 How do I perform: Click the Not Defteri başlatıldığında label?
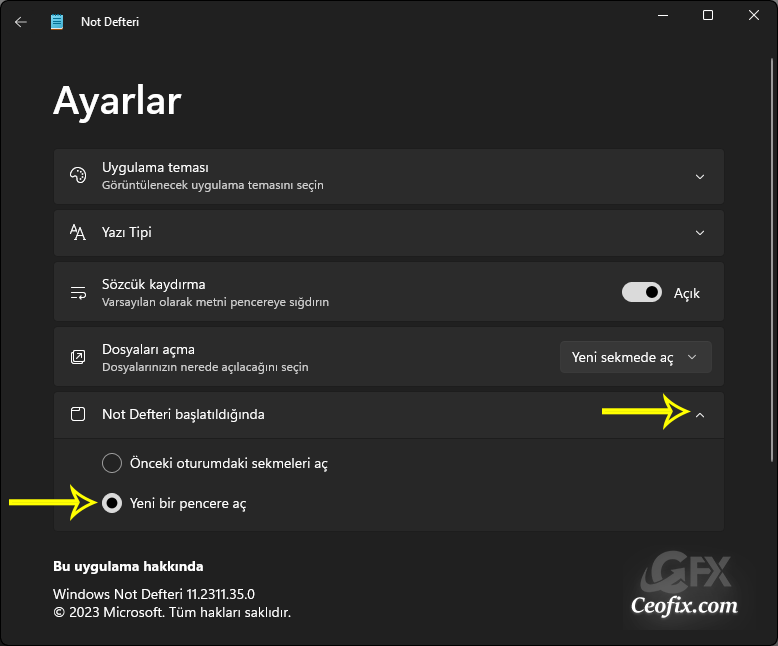183,414
